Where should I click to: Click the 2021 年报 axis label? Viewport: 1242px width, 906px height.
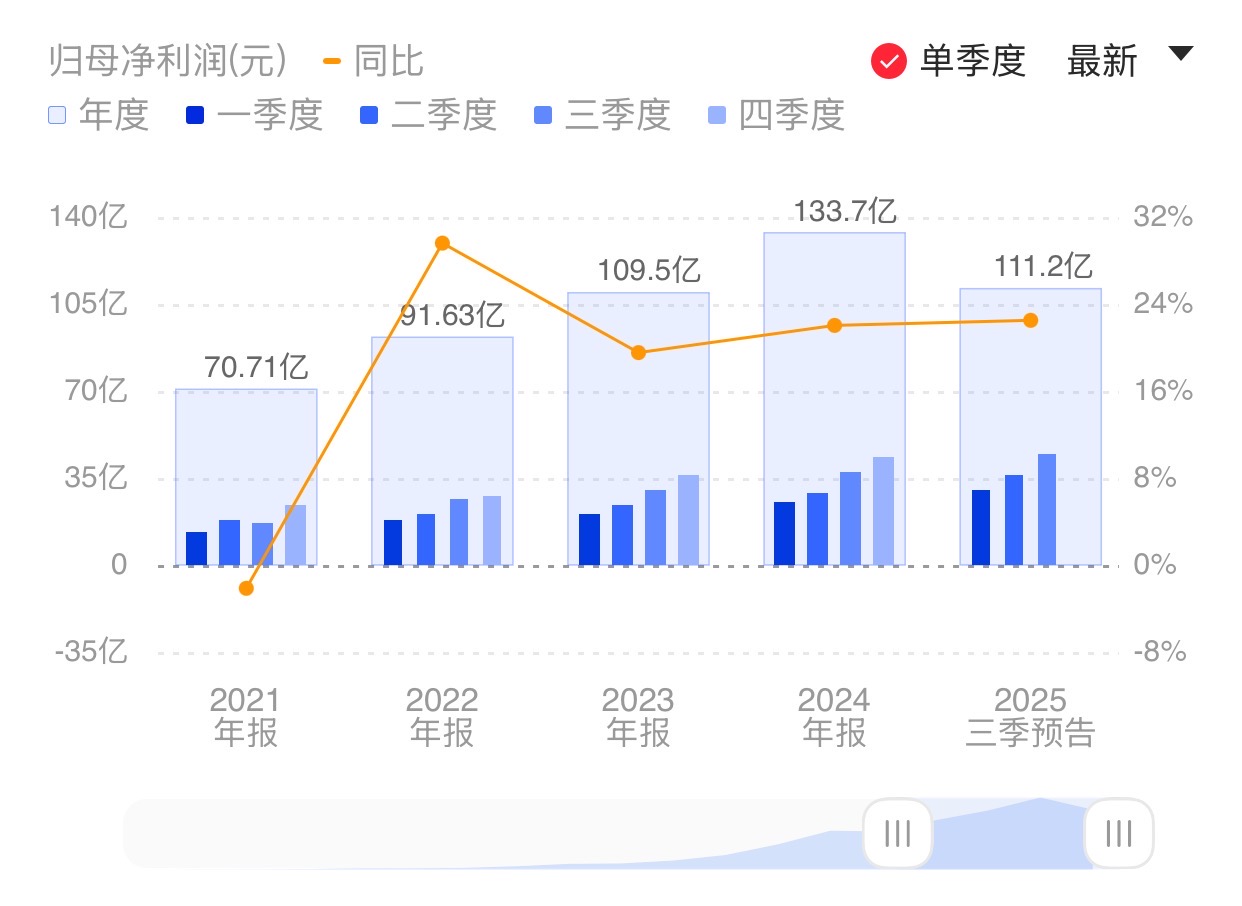point(246,717)
